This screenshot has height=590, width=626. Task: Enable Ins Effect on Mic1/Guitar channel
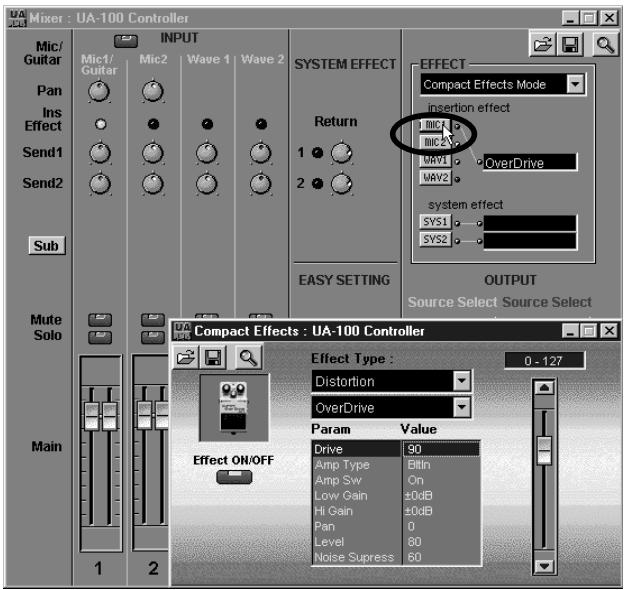(x=100, y=124)
